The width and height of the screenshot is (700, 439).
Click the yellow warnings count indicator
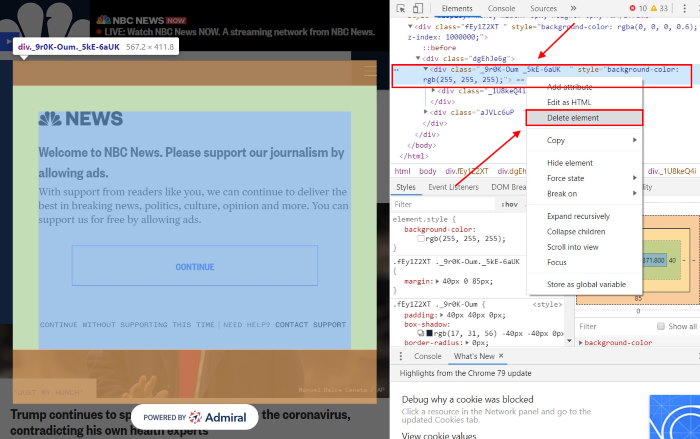click(x=659, y=8)
